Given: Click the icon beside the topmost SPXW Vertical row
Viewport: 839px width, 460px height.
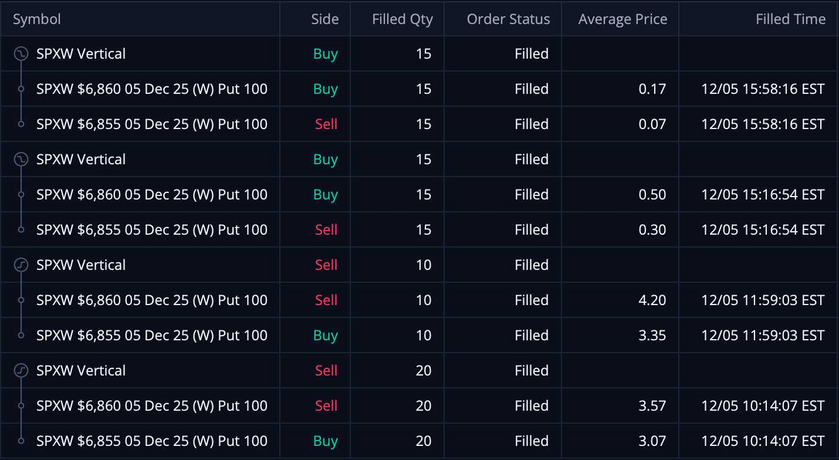Looking at the screenshot, I should 20,54.
